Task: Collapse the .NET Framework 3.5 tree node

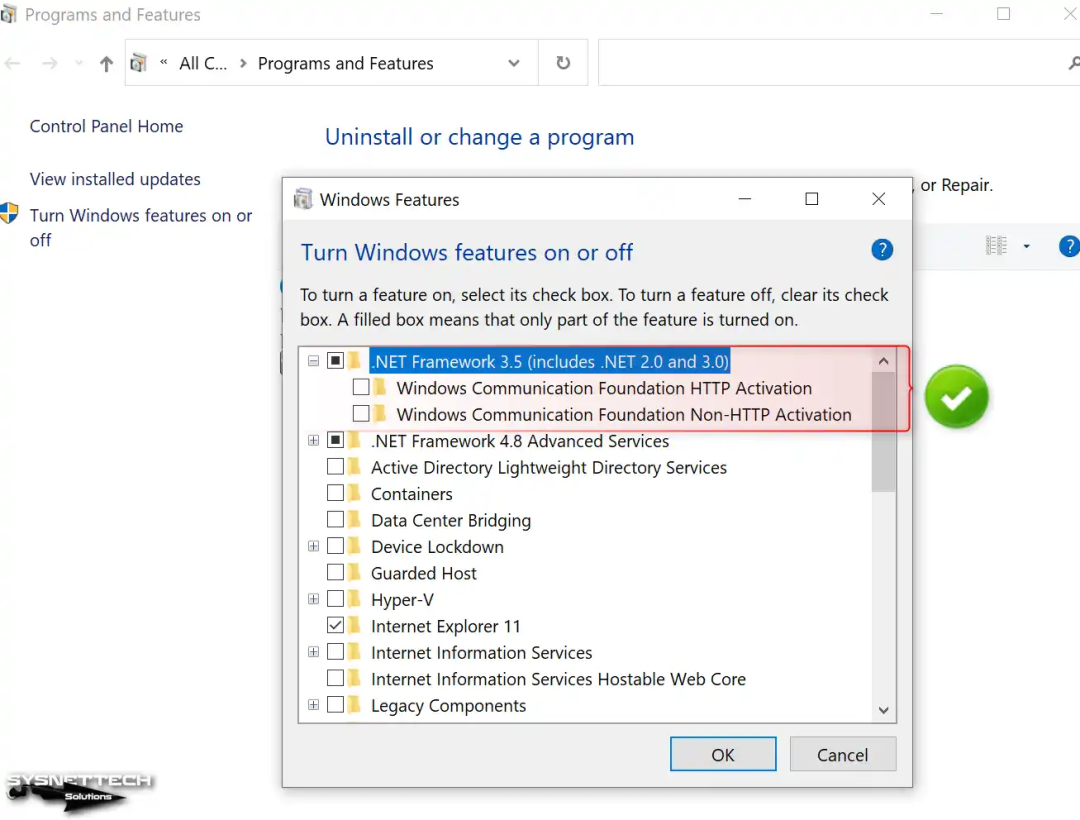Action: pyautogui.click(x=313, y=361)
